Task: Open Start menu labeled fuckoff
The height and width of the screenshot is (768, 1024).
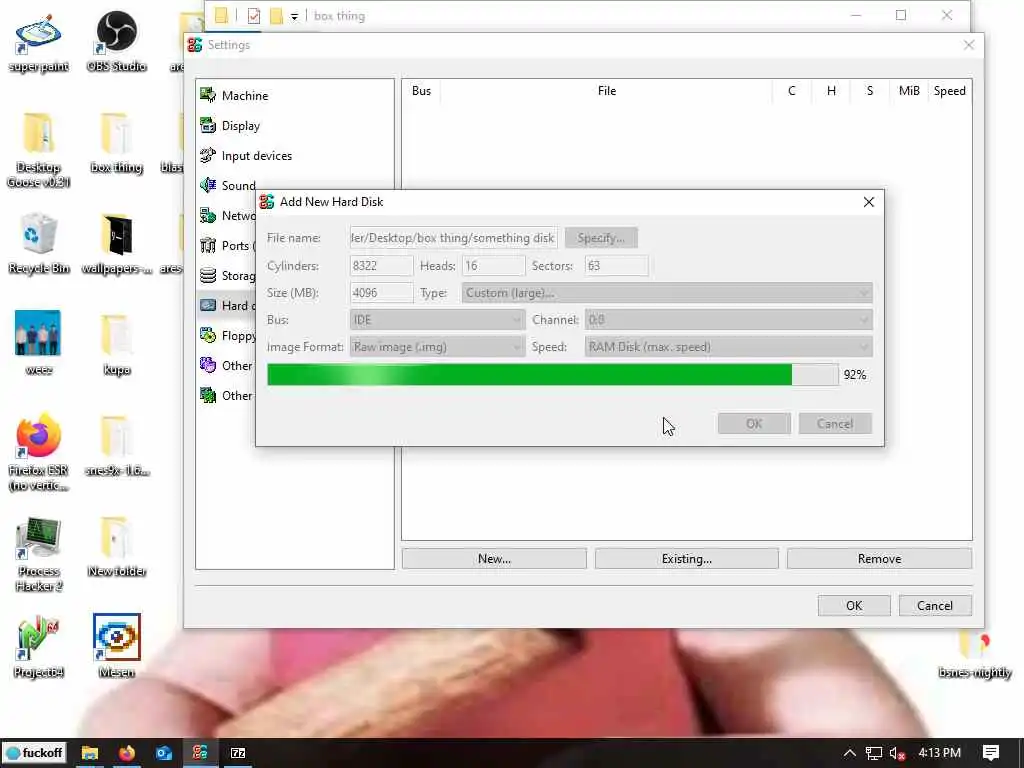Action: click(34, 753)
